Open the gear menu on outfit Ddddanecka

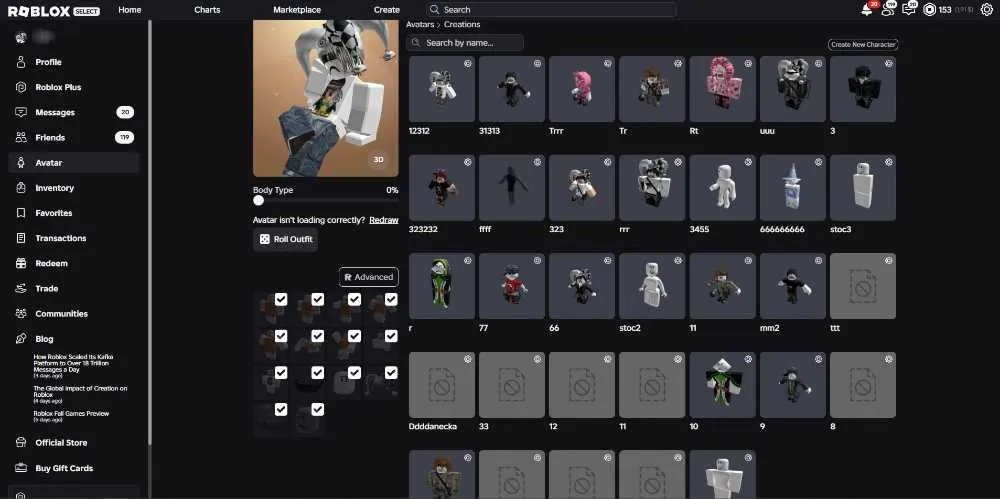pyautogui.click(x=467, y=359)
